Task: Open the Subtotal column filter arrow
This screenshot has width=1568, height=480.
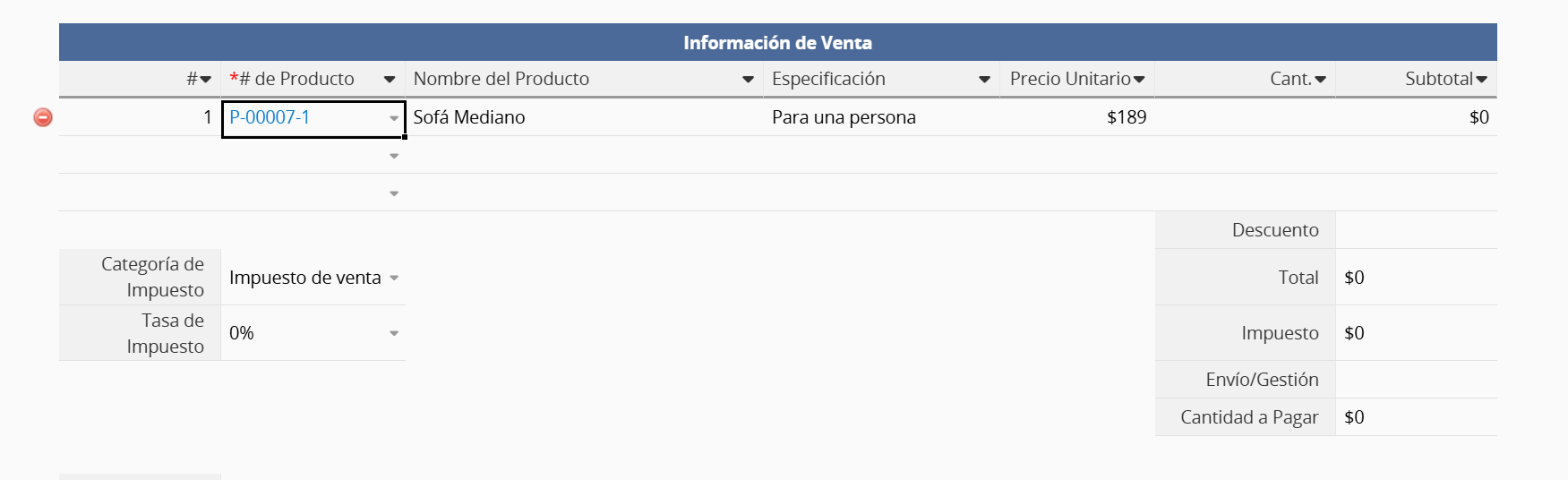Action: point(1482,80)
